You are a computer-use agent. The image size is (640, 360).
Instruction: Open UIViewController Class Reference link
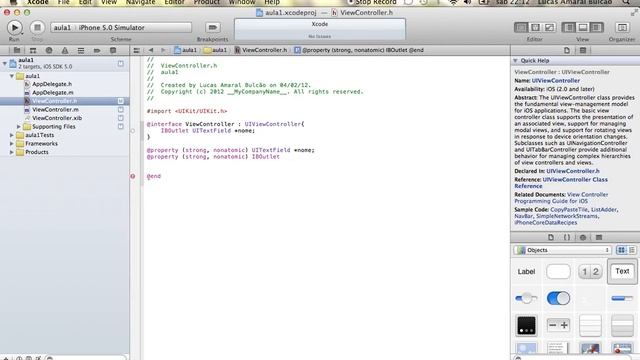561,182
